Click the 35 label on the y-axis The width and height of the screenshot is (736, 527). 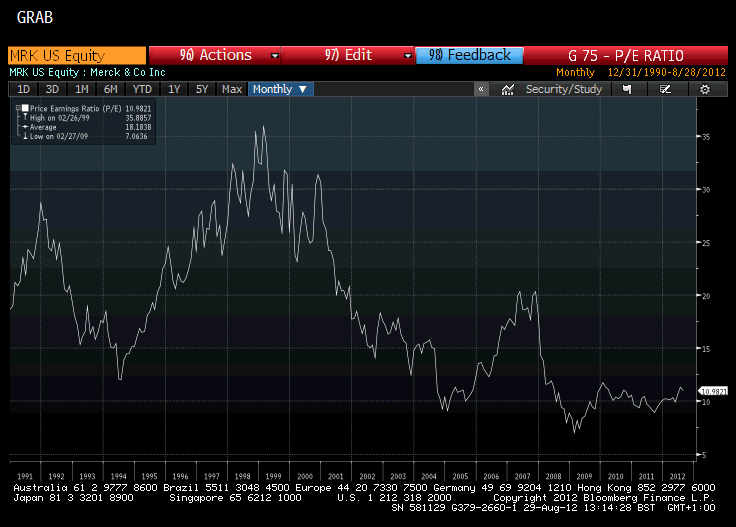[x=705, y=137]
